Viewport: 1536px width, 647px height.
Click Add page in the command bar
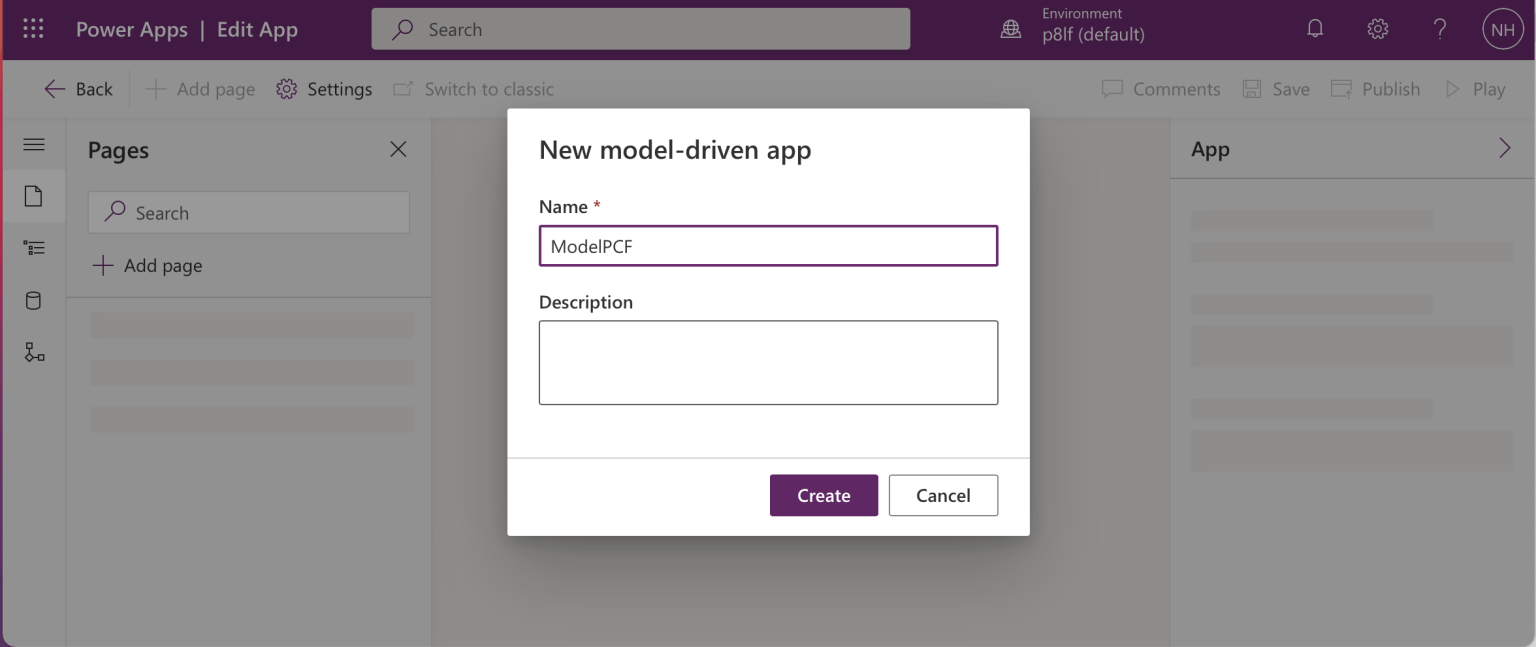tap(200, 89)
